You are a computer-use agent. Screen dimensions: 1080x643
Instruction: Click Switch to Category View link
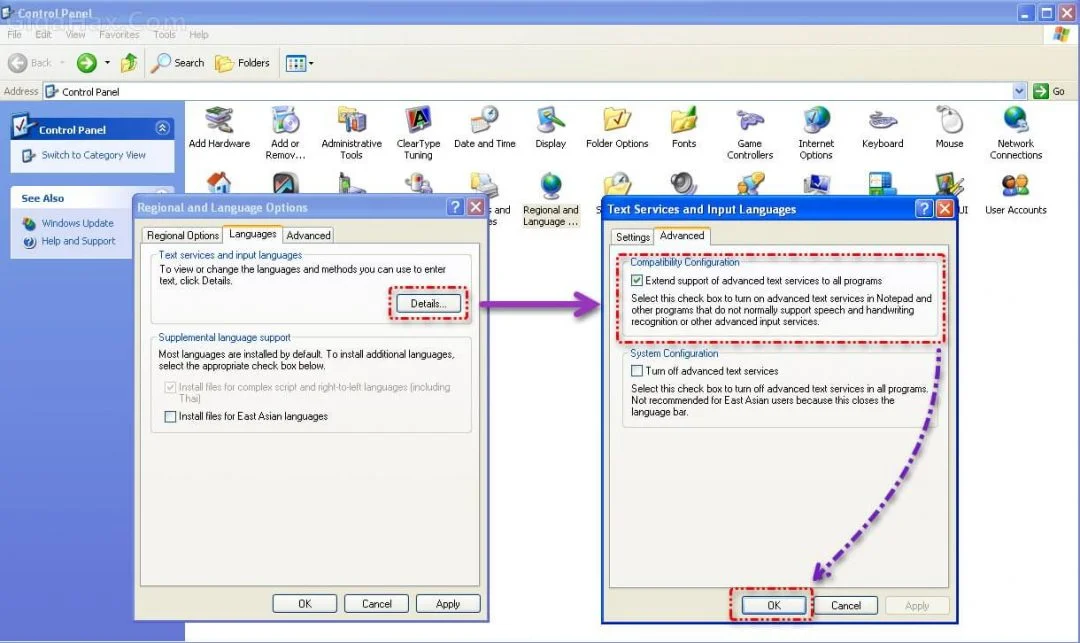(93, 155)
